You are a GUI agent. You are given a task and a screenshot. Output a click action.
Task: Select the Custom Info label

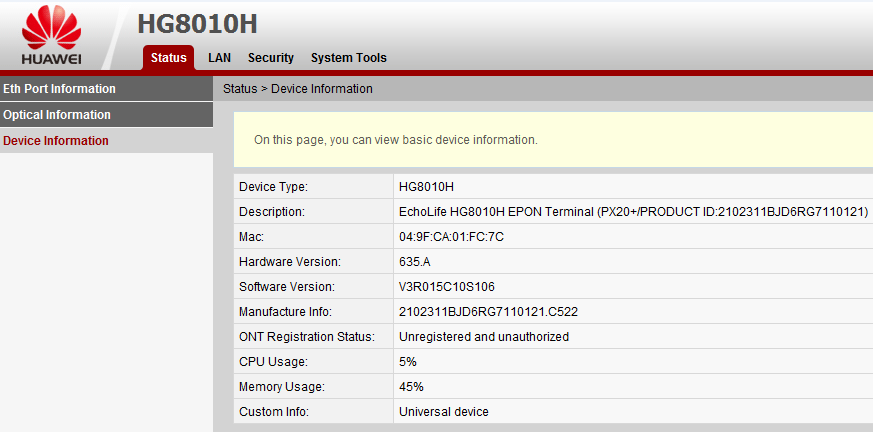click(273, 412)
